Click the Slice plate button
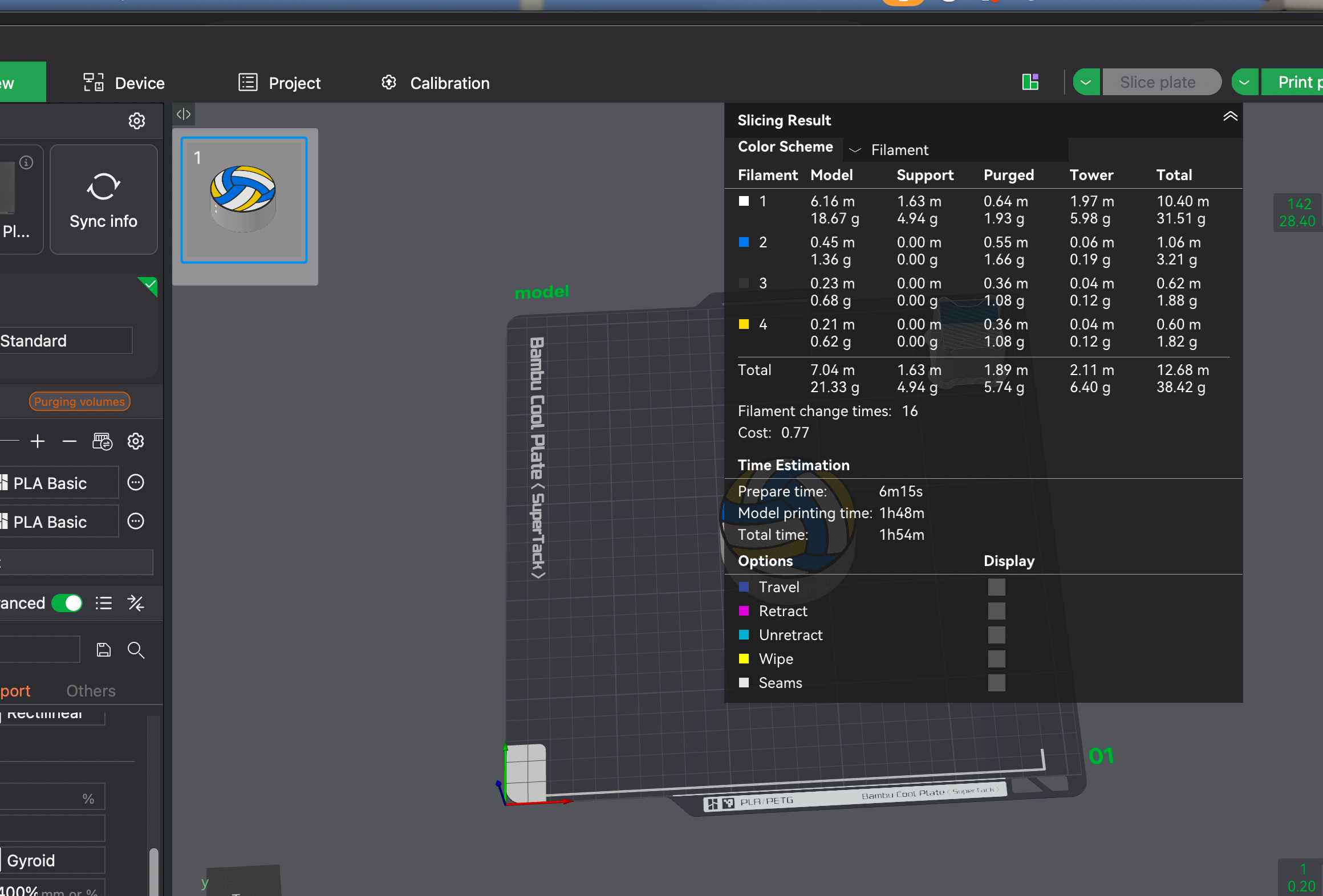 1162,83
